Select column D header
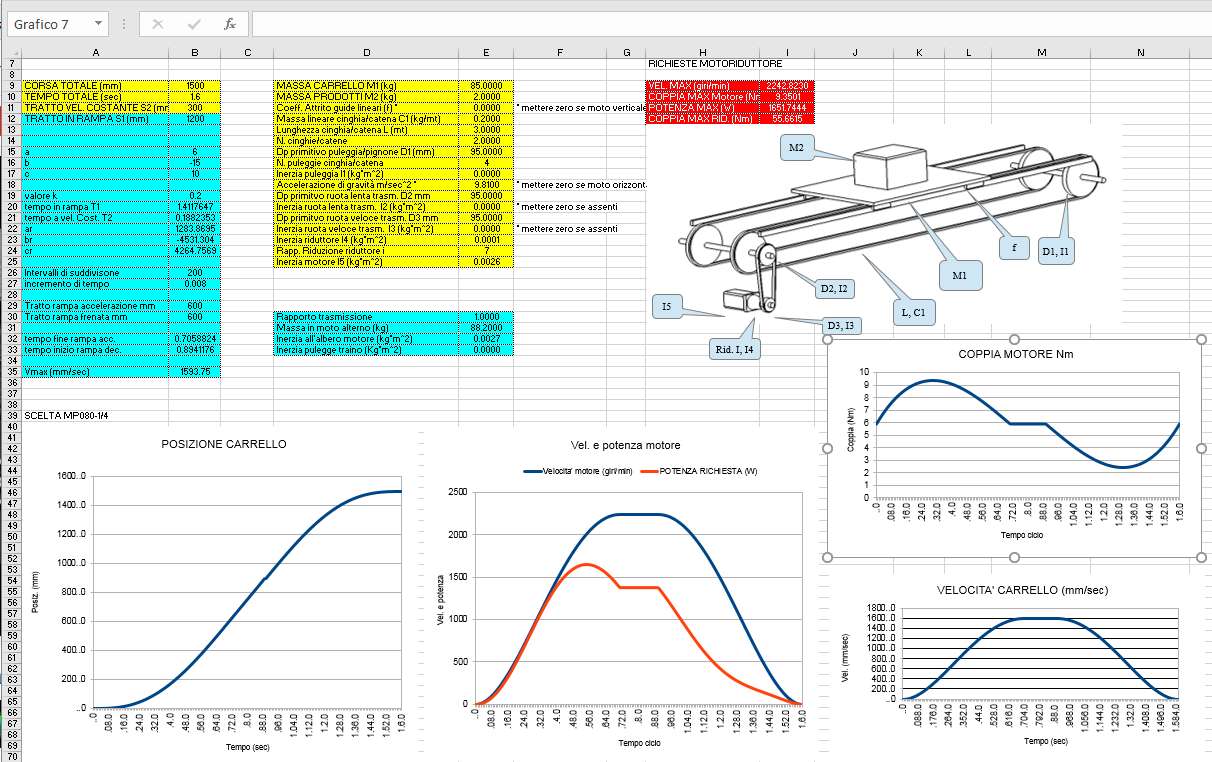Image resolution: width=1212 pixels, height=762 pixels. click(x=366, y=51)
